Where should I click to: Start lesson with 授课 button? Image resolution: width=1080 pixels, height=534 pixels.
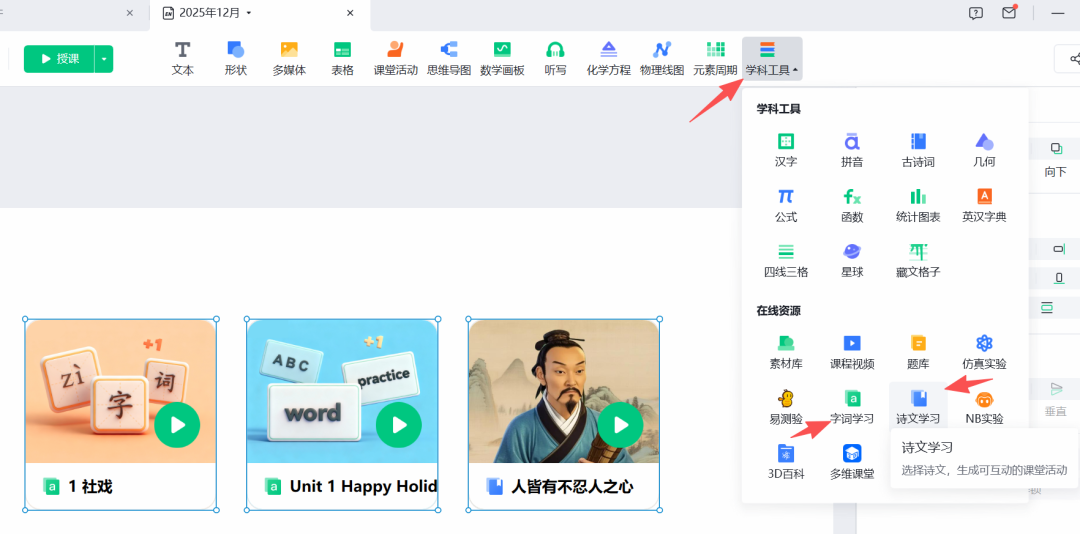[x=59, y=59]
